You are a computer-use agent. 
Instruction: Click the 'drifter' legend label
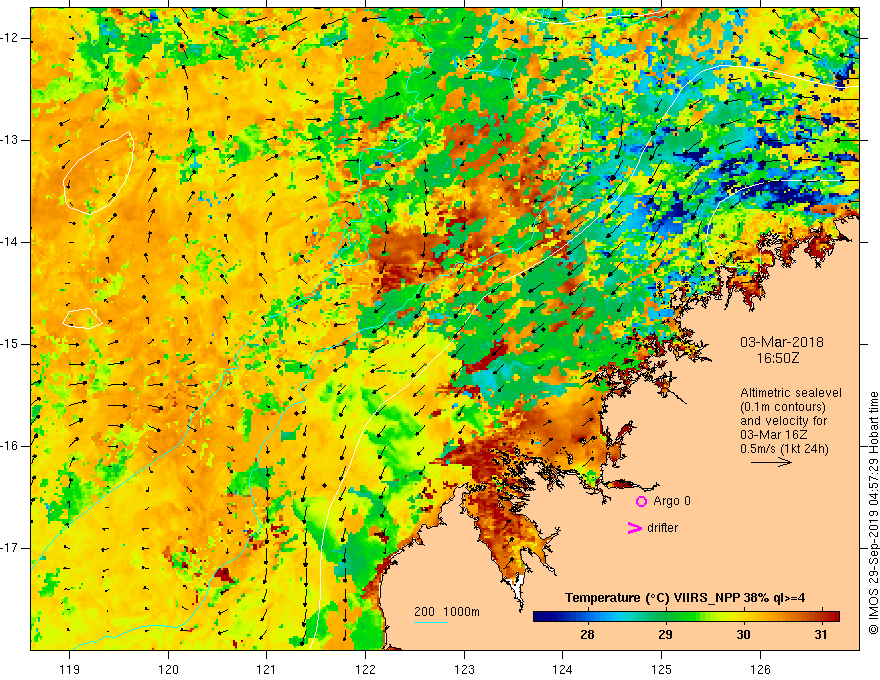[662, 528]
